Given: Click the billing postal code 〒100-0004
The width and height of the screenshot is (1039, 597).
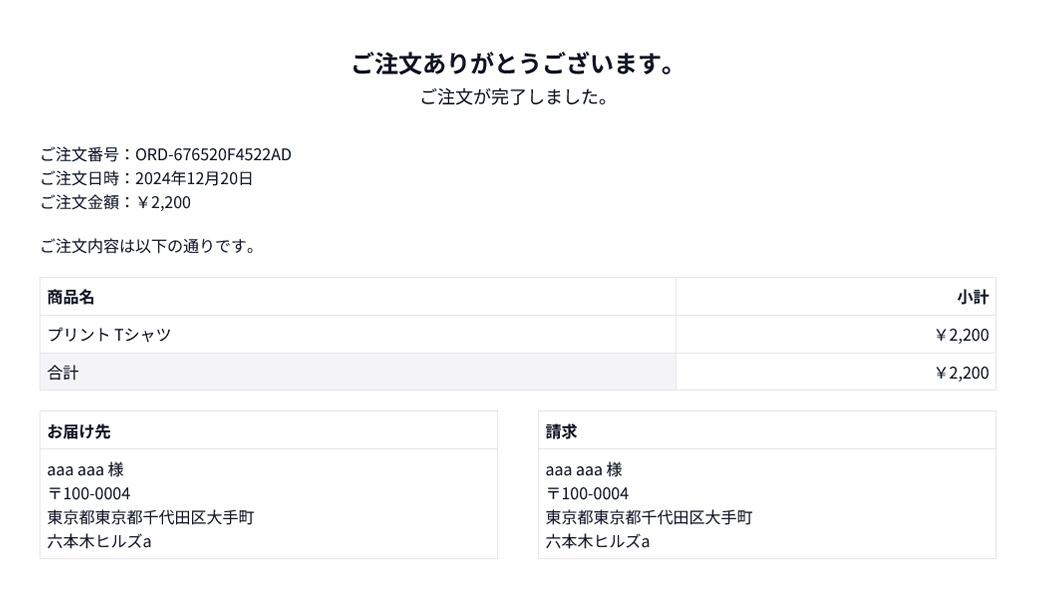Looking at the screenshot, I should click(x=587, y=494).
